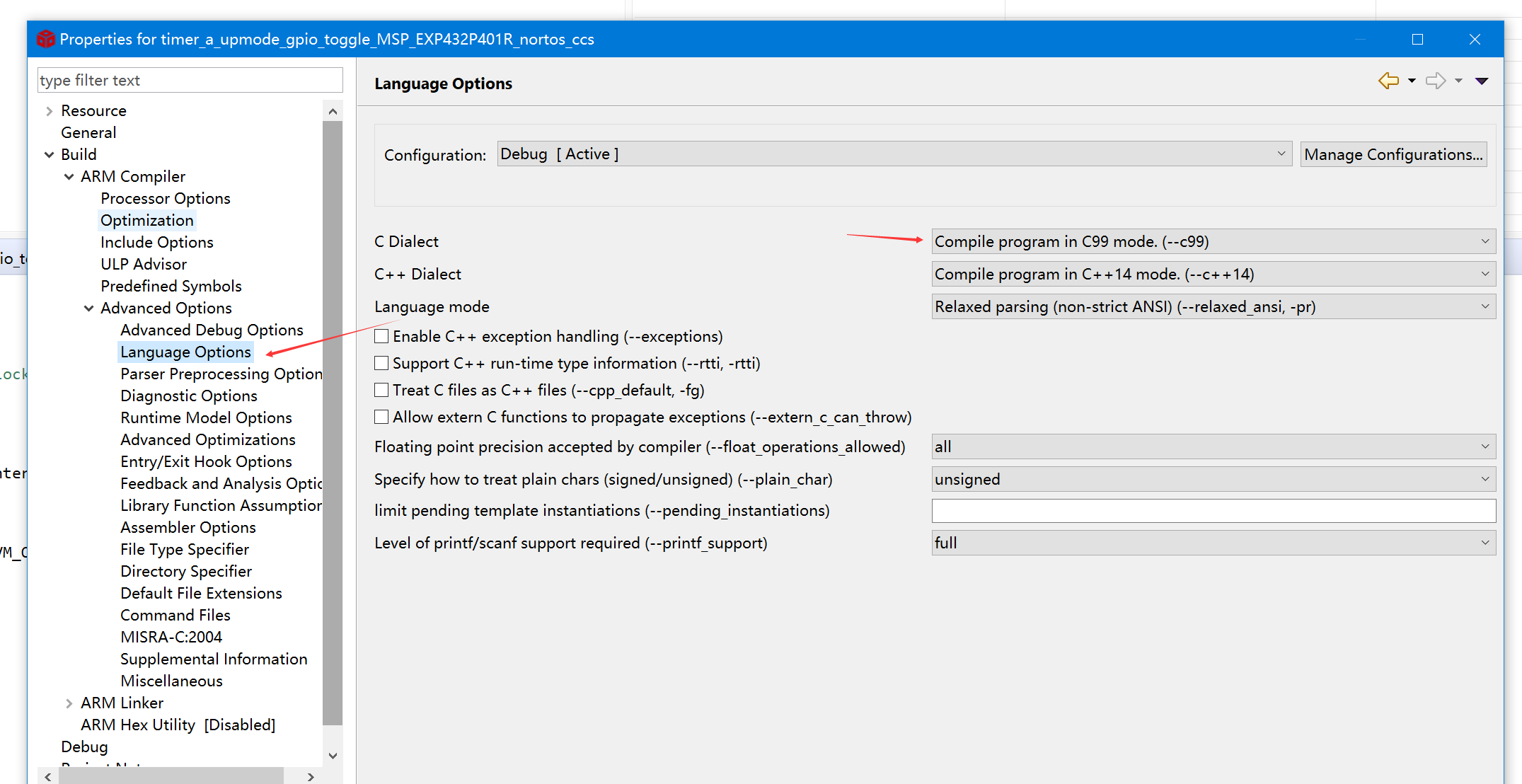1522x784 pixels.
Task: Check Treat C files as C++ files
Action: pos(381,390)
